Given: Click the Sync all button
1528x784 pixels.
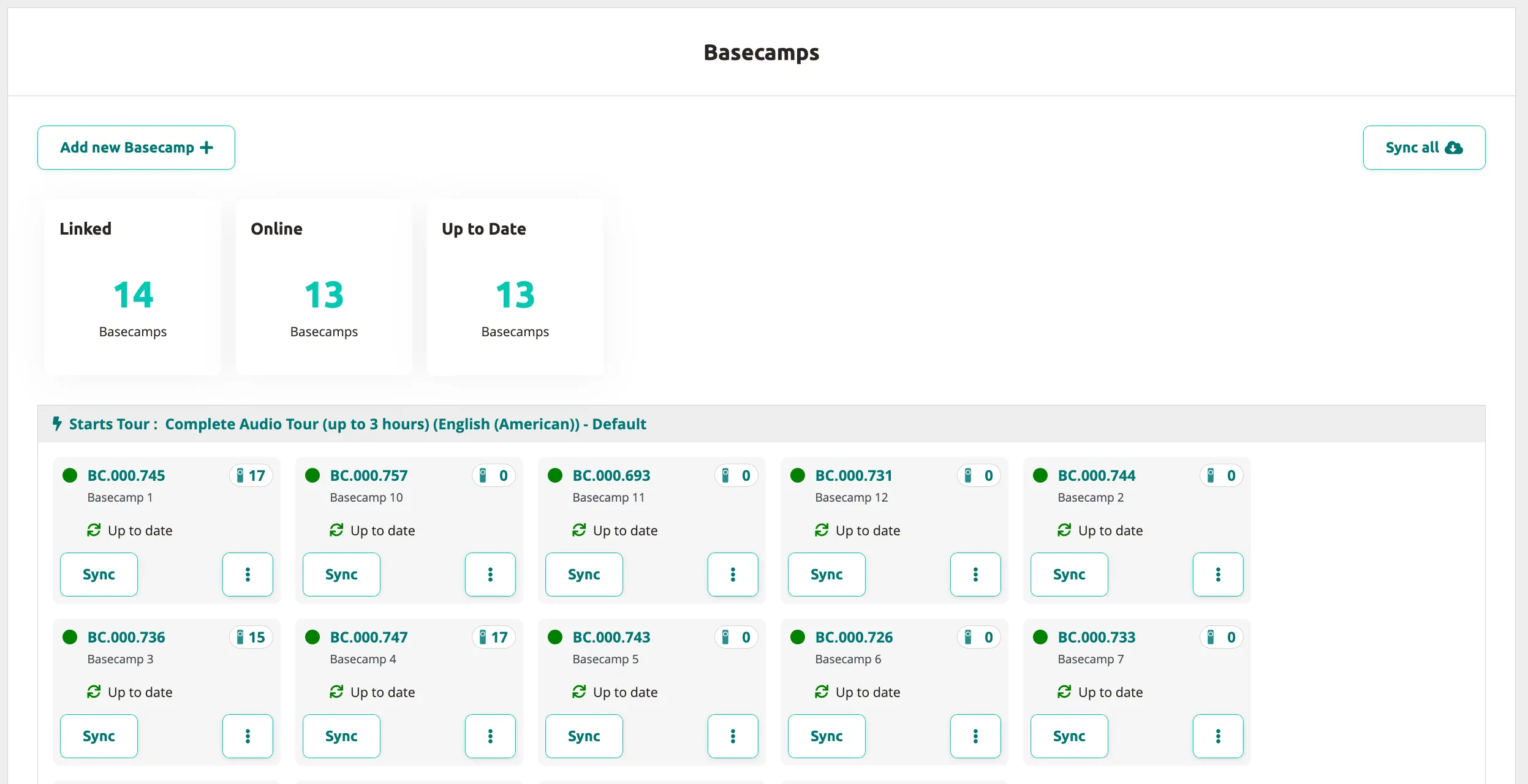Looking at the screenshot, I should pos(1424,148).
